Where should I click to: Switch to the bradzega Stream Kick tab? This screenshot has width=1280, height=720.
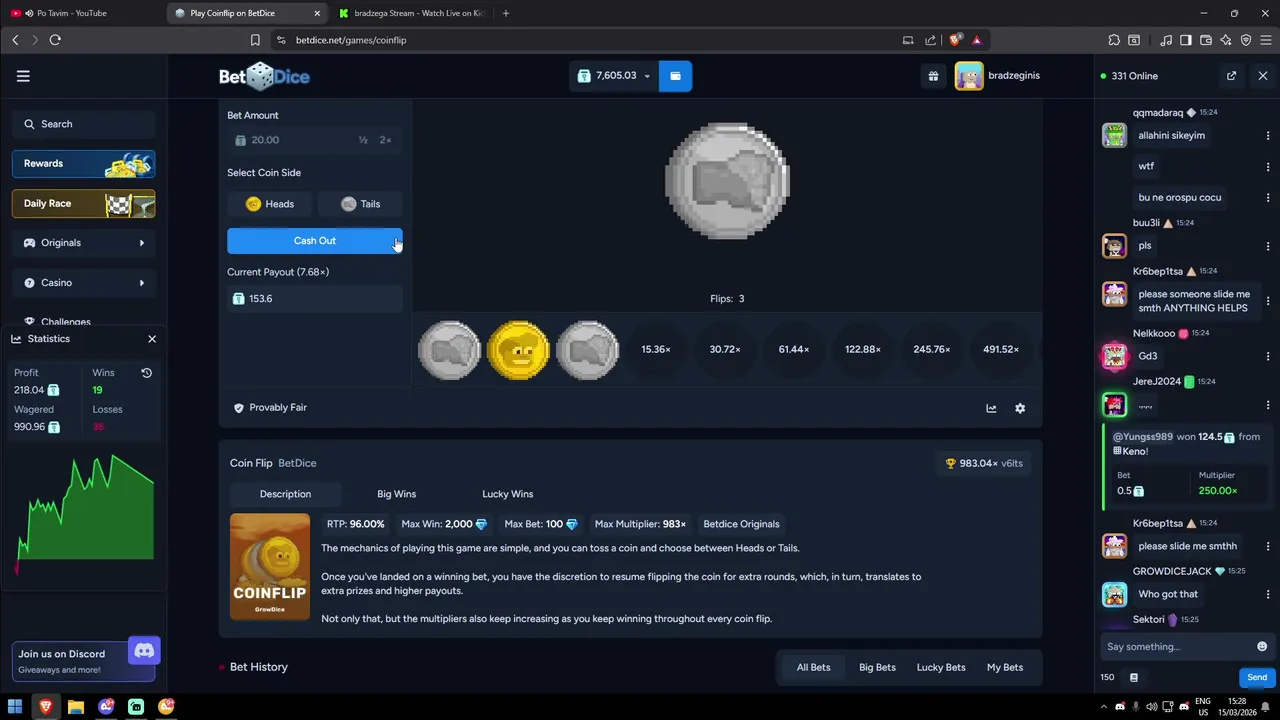pos(410,13)
